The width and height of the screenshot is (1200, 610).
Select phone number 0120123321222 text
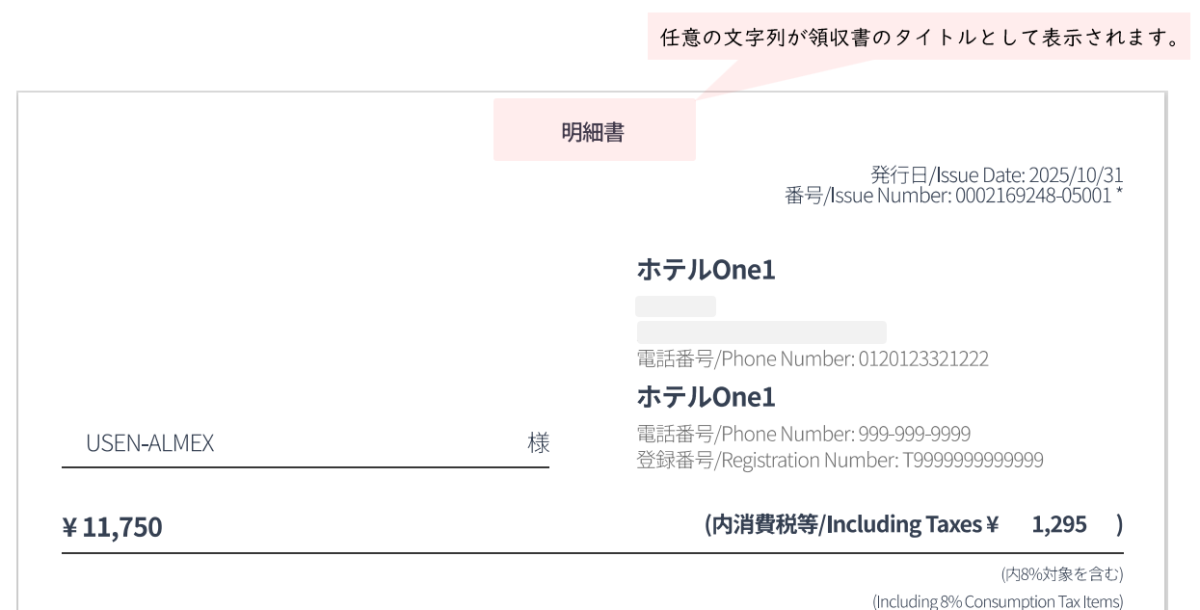coord(812,360)
